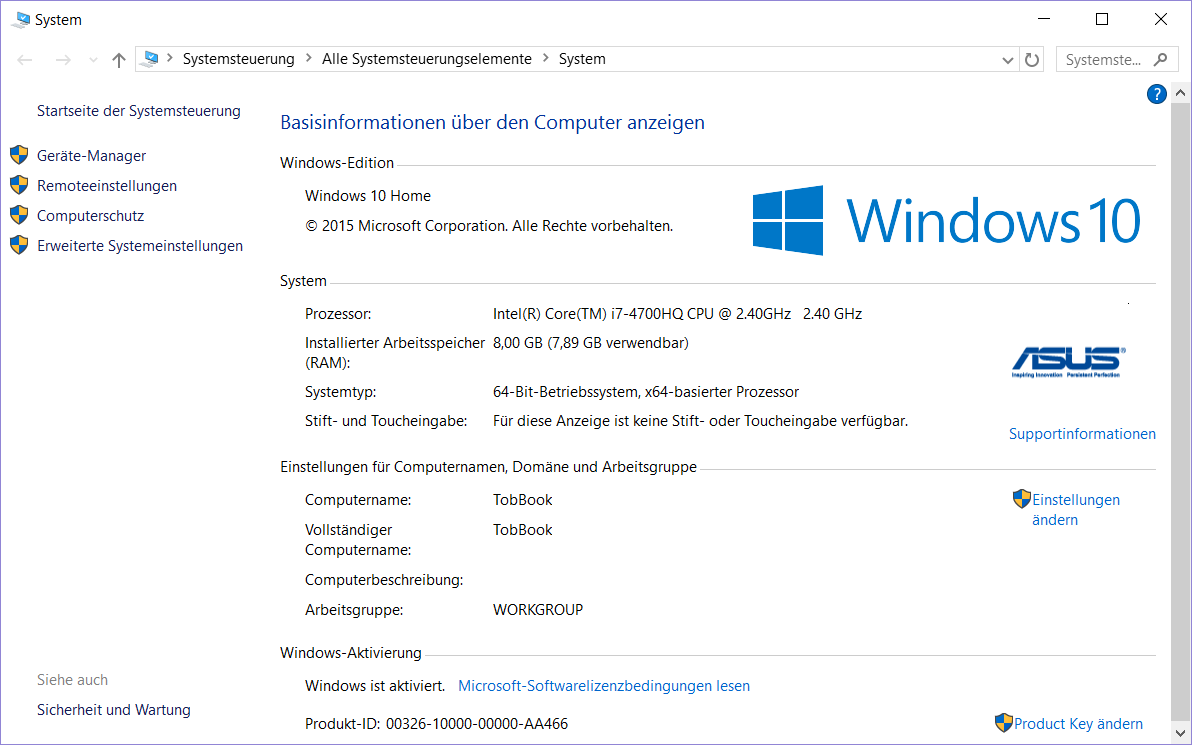Click the ASUS logo
The image size is (1192, 745).
coord(1068,362)
